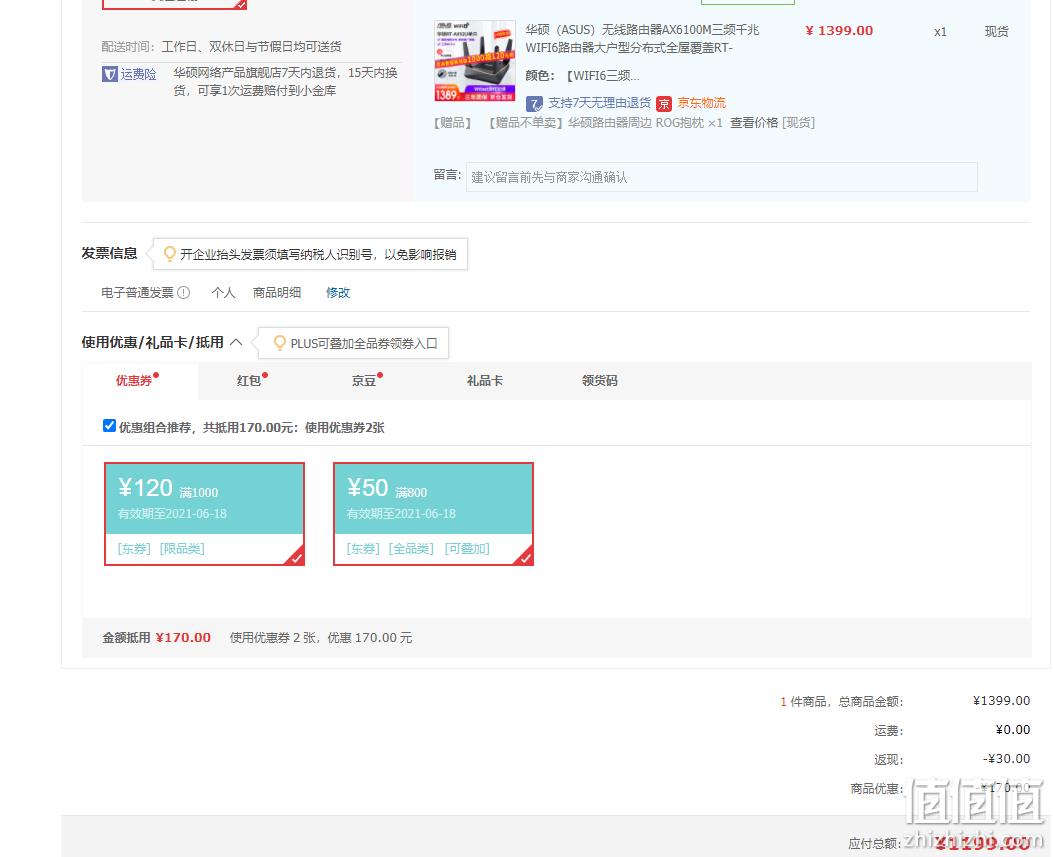
Task: Switch to the 领货码 tab
Action: (x=599, y=381)
